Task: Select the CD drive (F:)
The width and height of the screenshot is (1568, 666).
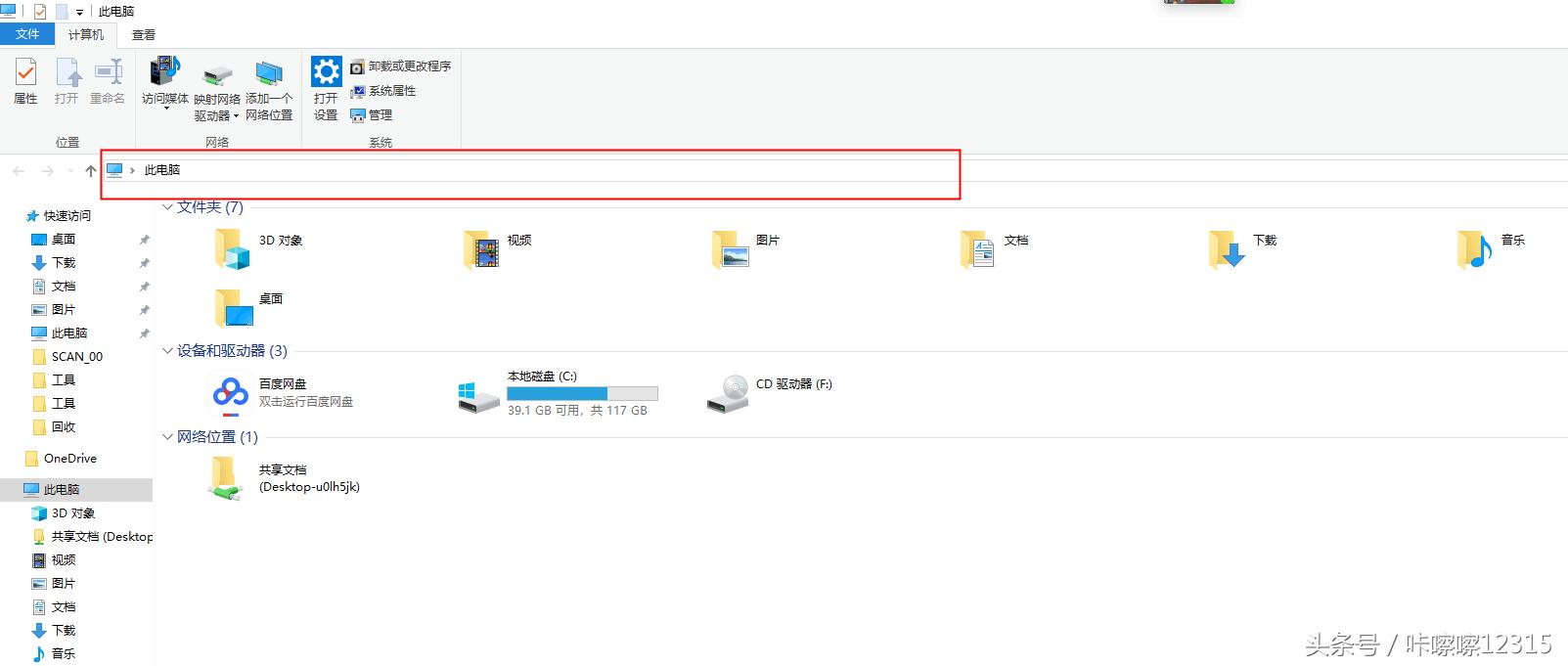Action: click(771, 393)
